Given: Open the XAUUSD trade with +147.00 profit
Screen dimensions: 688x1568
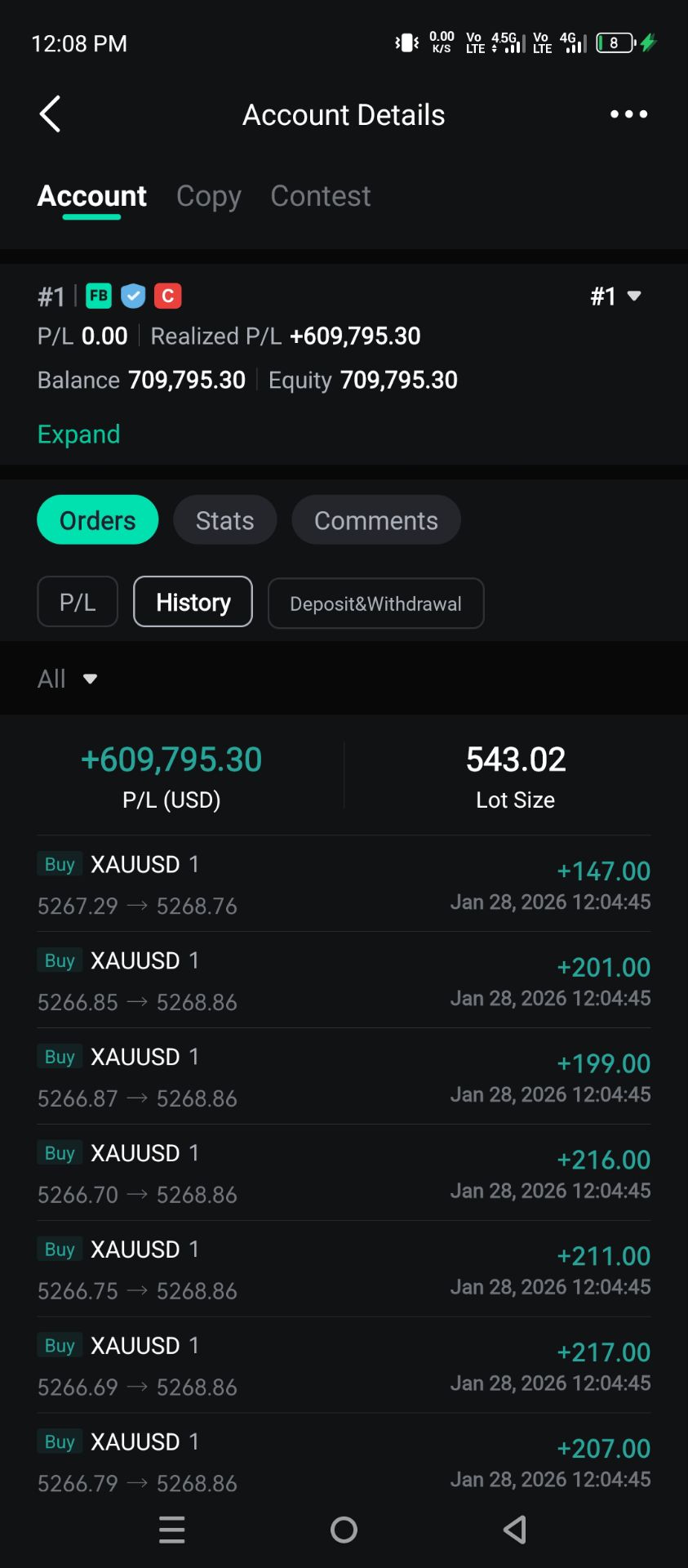Looking at the screenshot, I should click(344, 884).
